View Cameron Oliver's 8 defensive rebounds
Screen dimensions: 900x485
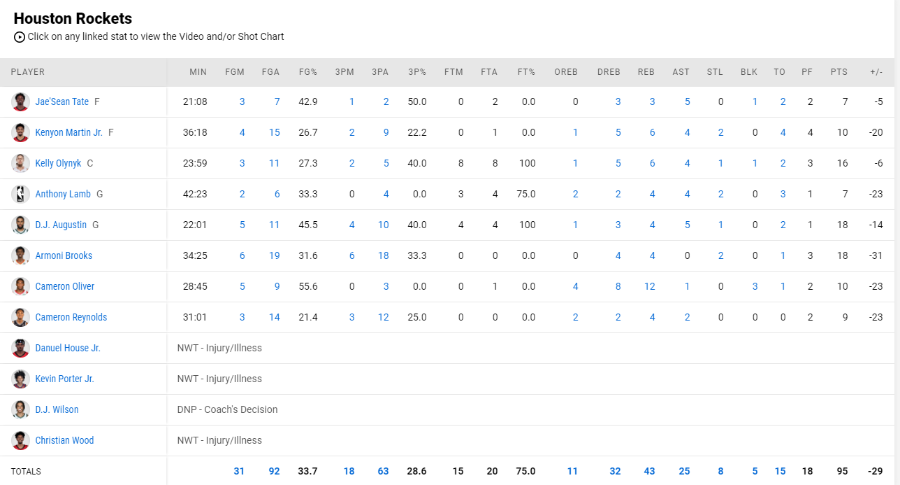[618, 286]
